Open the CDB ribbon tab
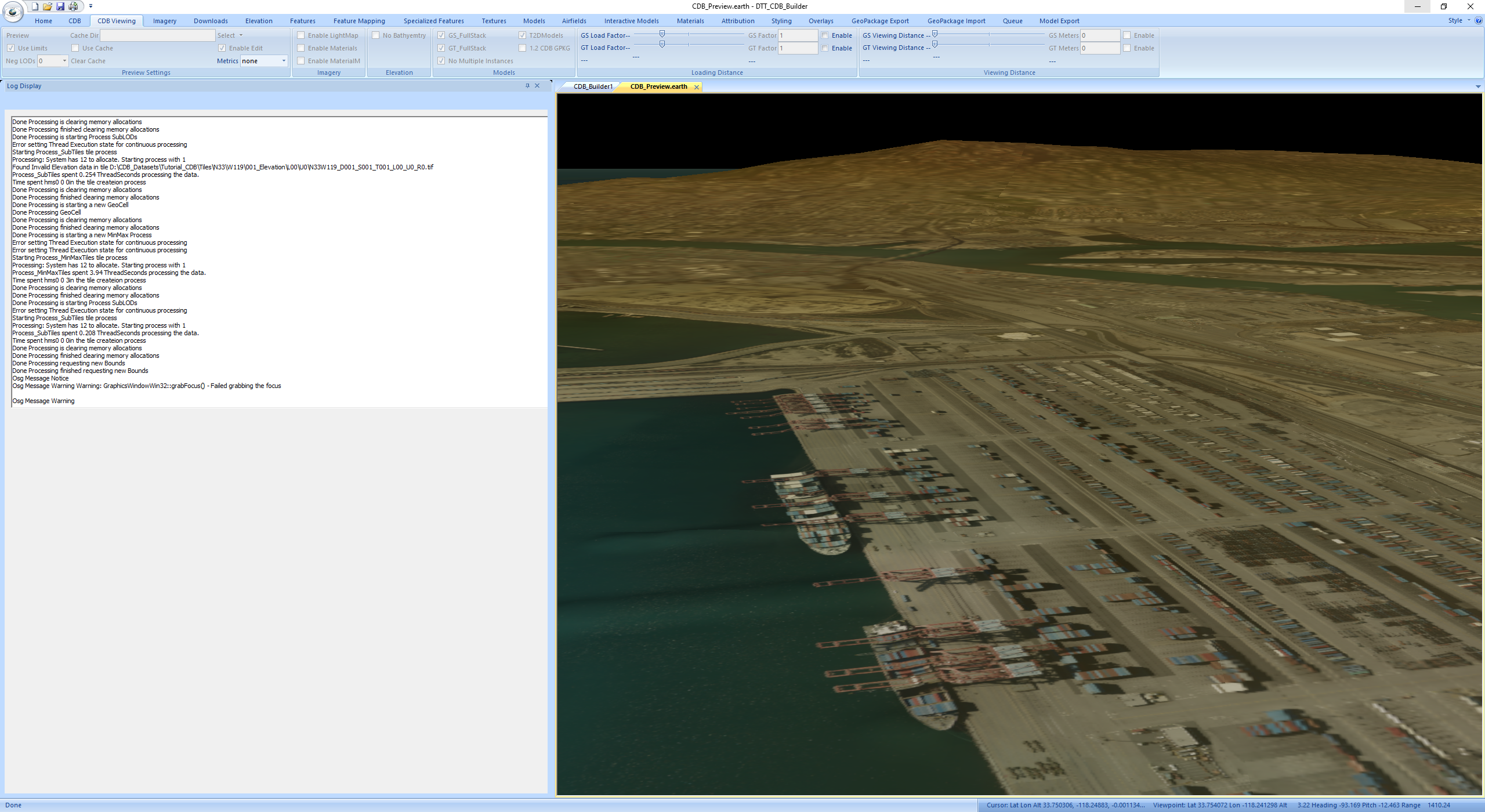This screenshot has height=812, width=1485. (75, 21)
